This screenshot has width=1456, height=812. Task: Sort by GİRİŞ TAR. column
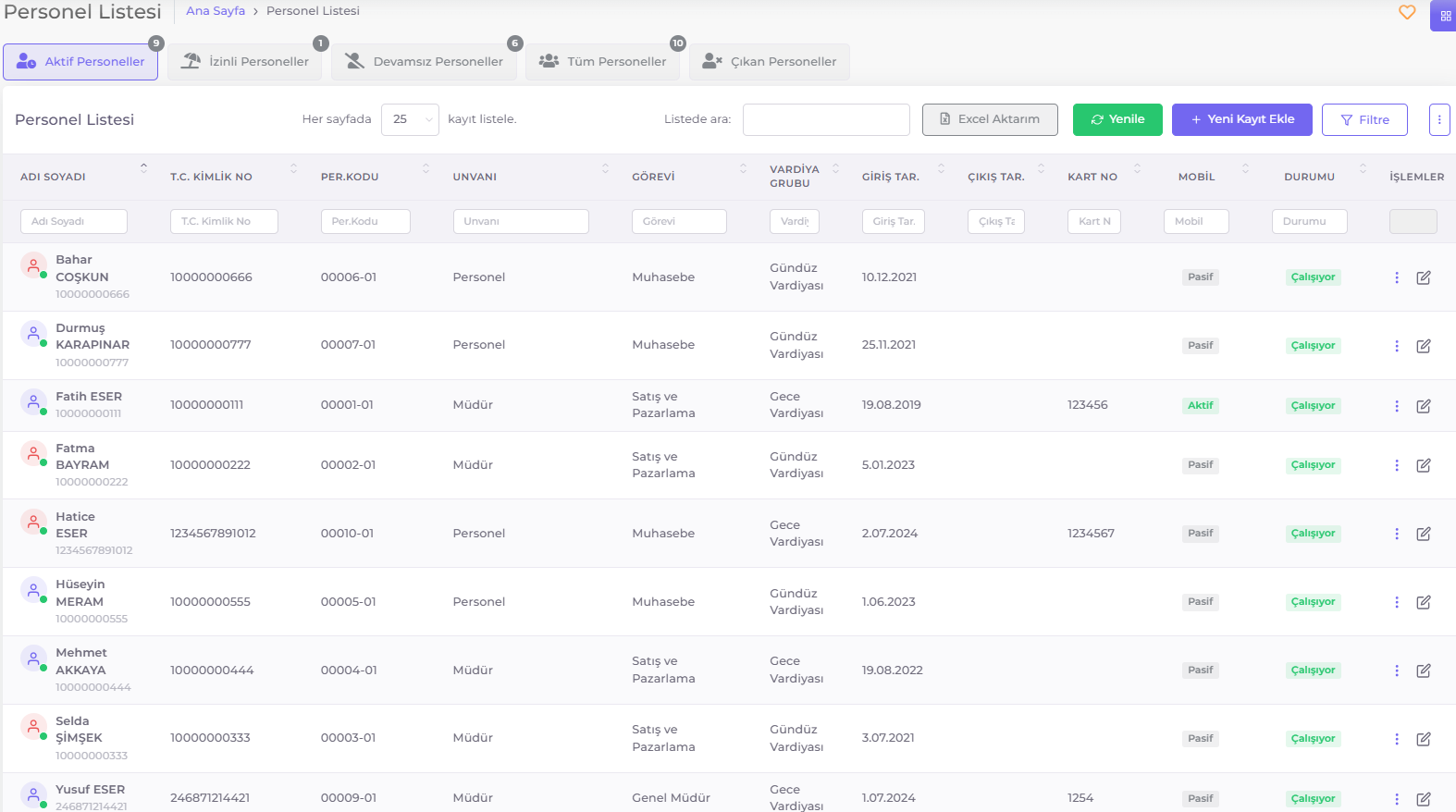[x=941, y=168]
